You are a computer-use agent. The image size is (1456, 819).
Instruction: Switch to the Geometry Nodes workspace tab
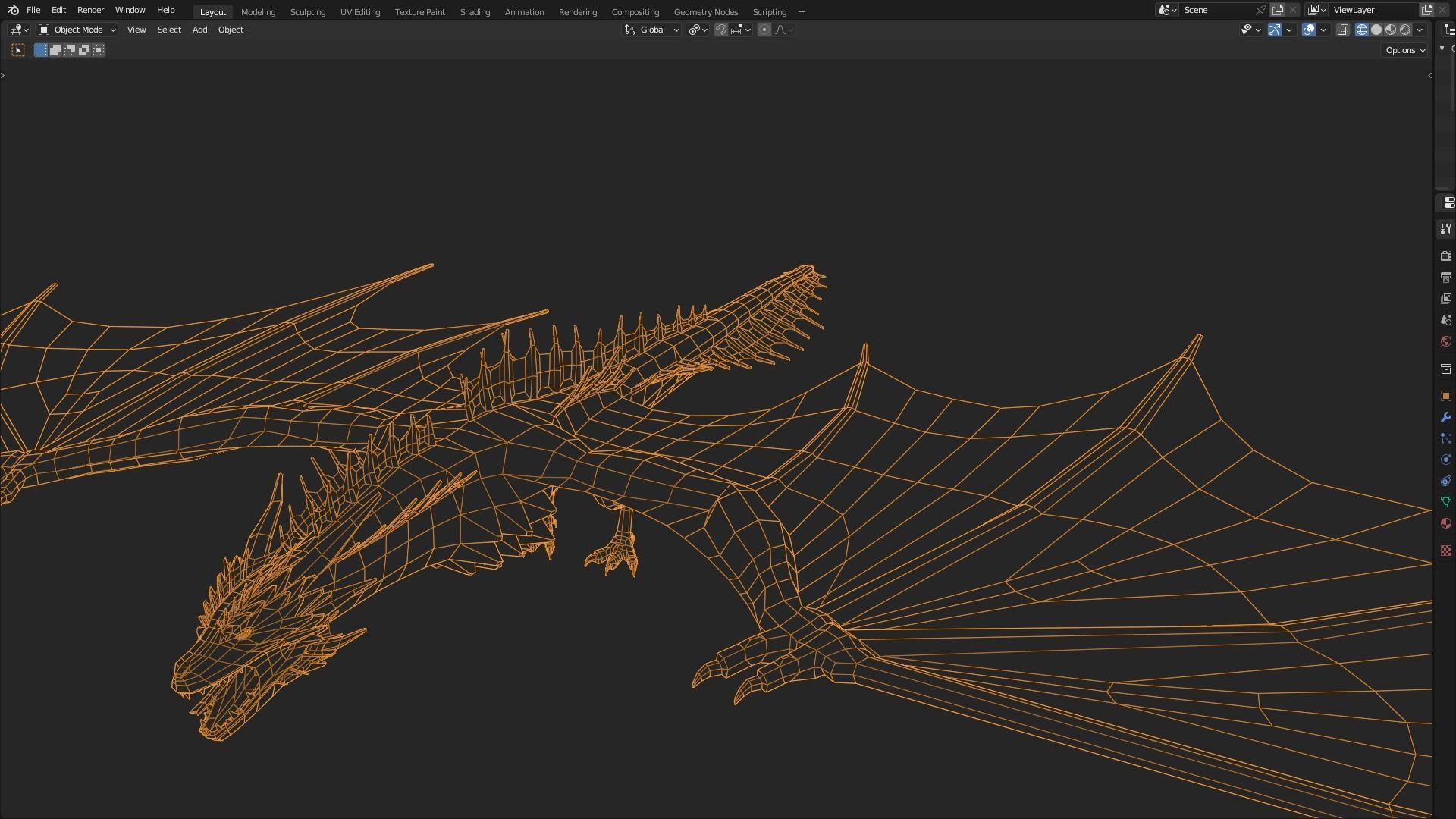(x=705, y=12)
